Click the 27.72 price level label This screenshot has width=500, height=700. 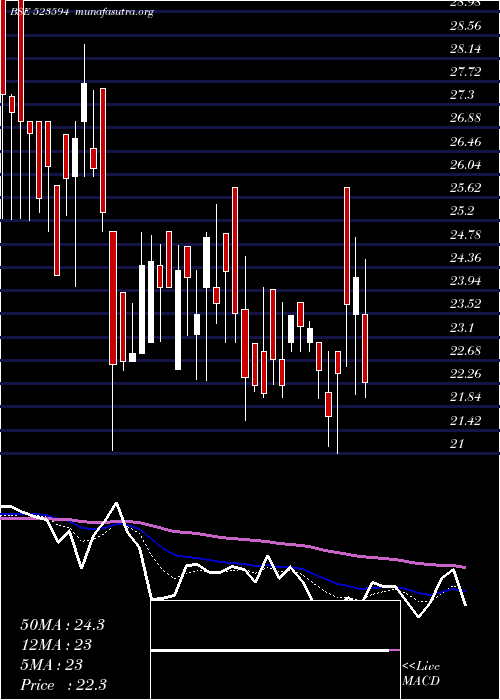coord(466,72)
